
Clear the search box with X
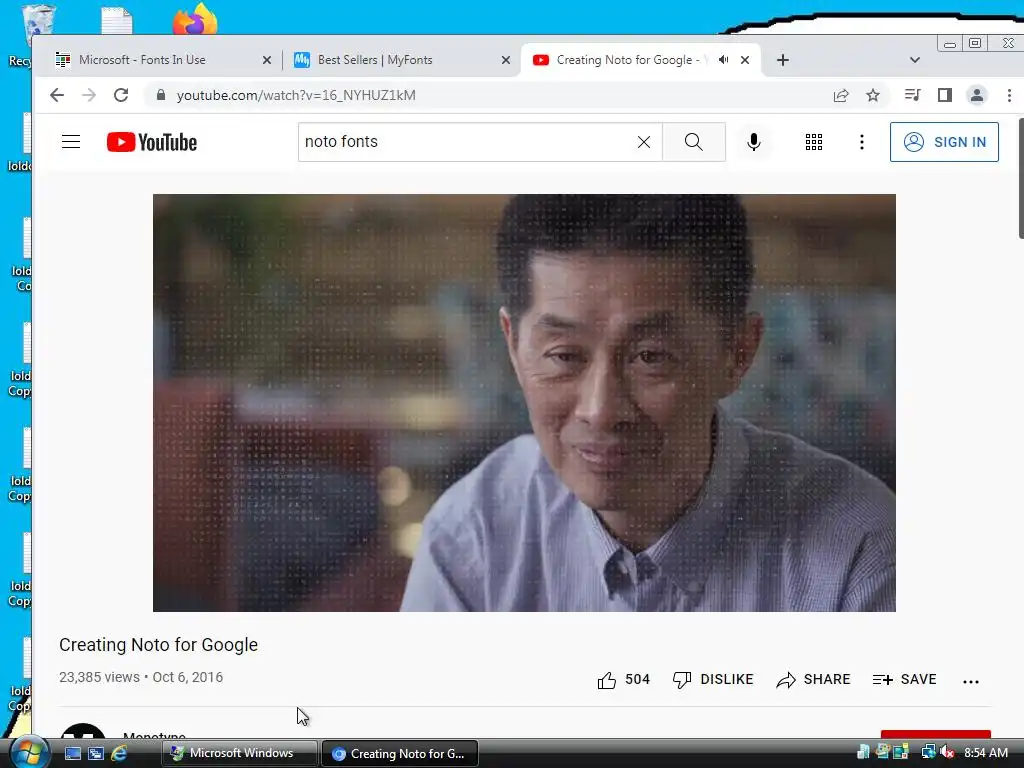click(x=643, y=142)
